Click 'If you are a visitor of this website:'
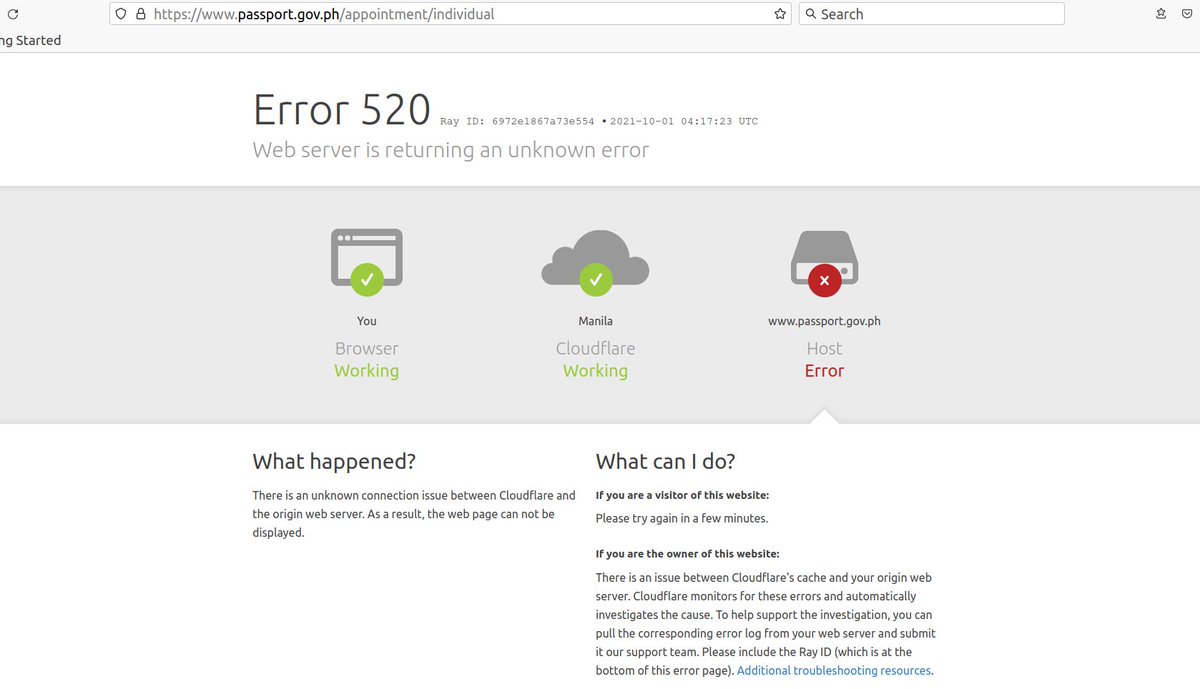The image size is (1200, 689). 682,495
